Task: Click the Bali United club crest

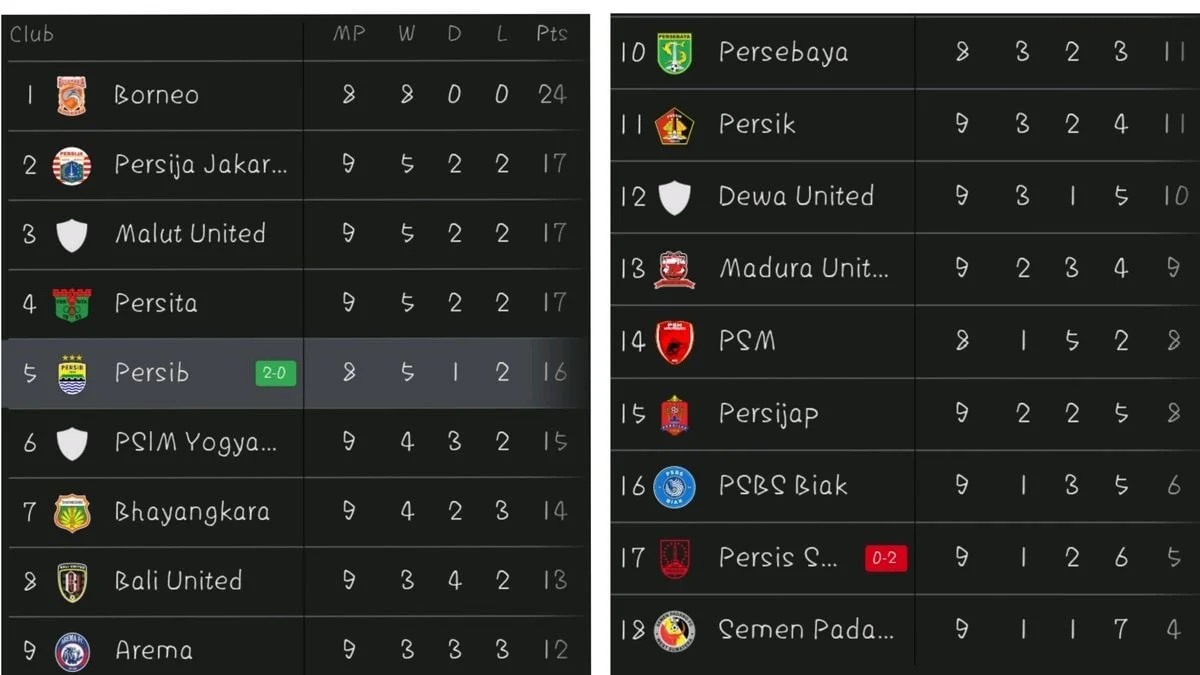Action: (71, 581)
